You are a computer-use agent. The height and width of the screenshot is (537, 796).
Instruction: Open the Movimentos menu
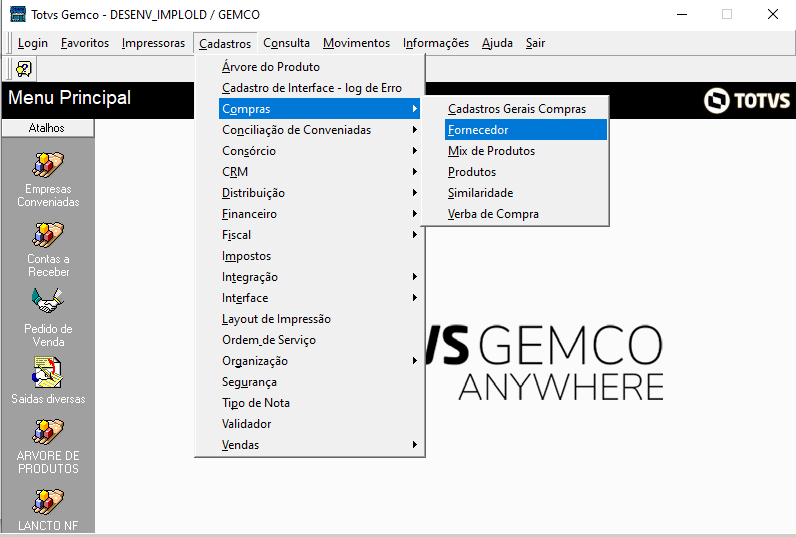point(356,43)
